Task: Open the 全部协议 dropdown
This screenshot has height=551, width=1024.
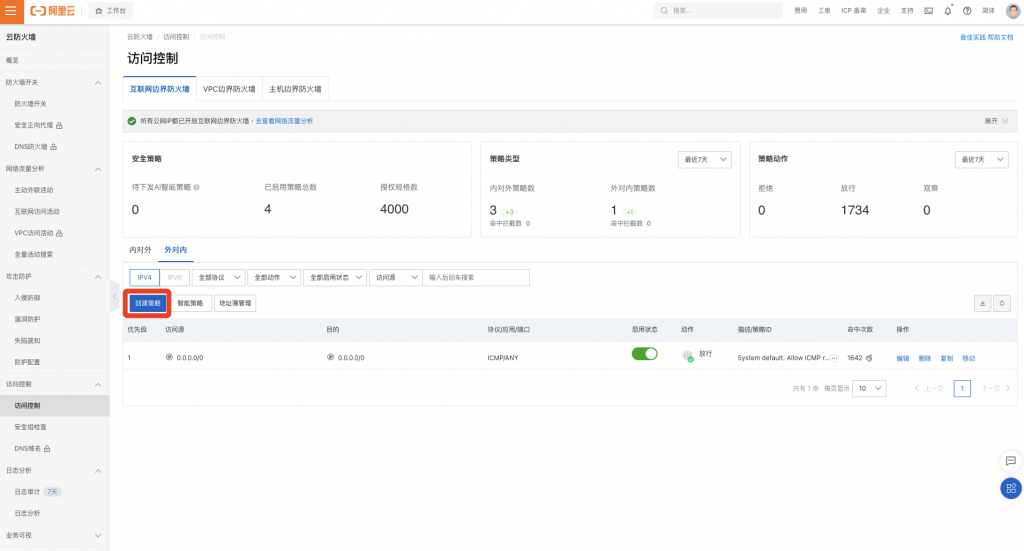Action: click(219, 277)
